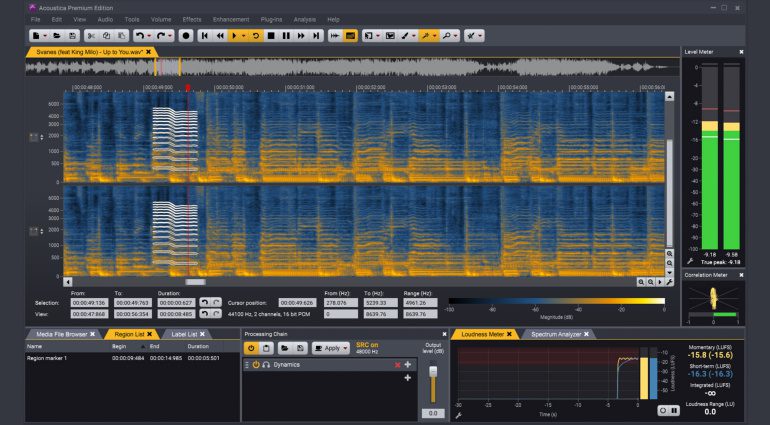Open the zoom tool dropdown arrow
Viewport: 770px width, 425px height.
coord(456,36)
